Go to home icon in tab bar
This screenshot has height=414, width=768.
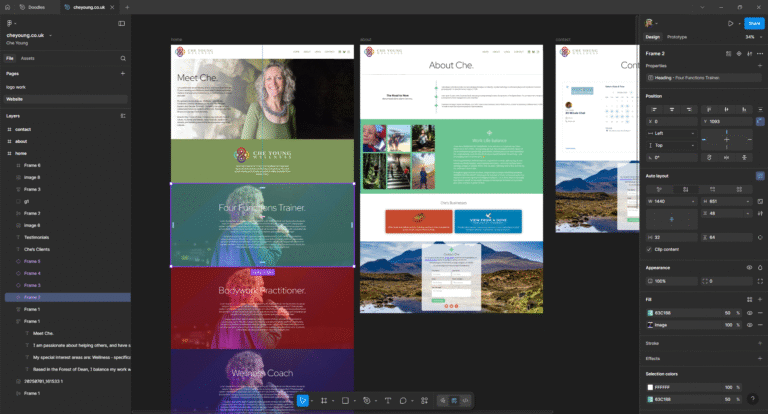7,7
